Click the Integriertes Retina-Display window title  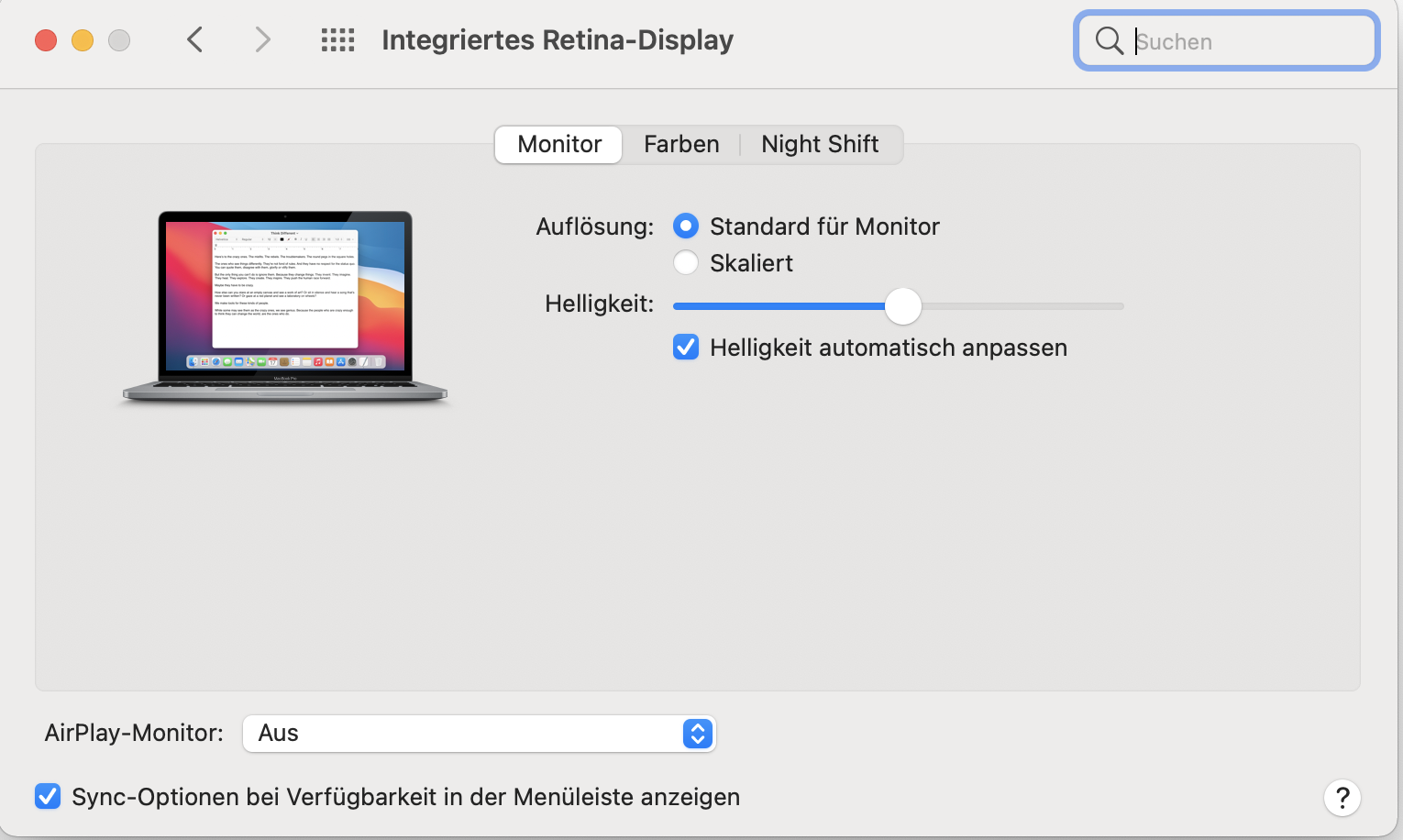558,40
